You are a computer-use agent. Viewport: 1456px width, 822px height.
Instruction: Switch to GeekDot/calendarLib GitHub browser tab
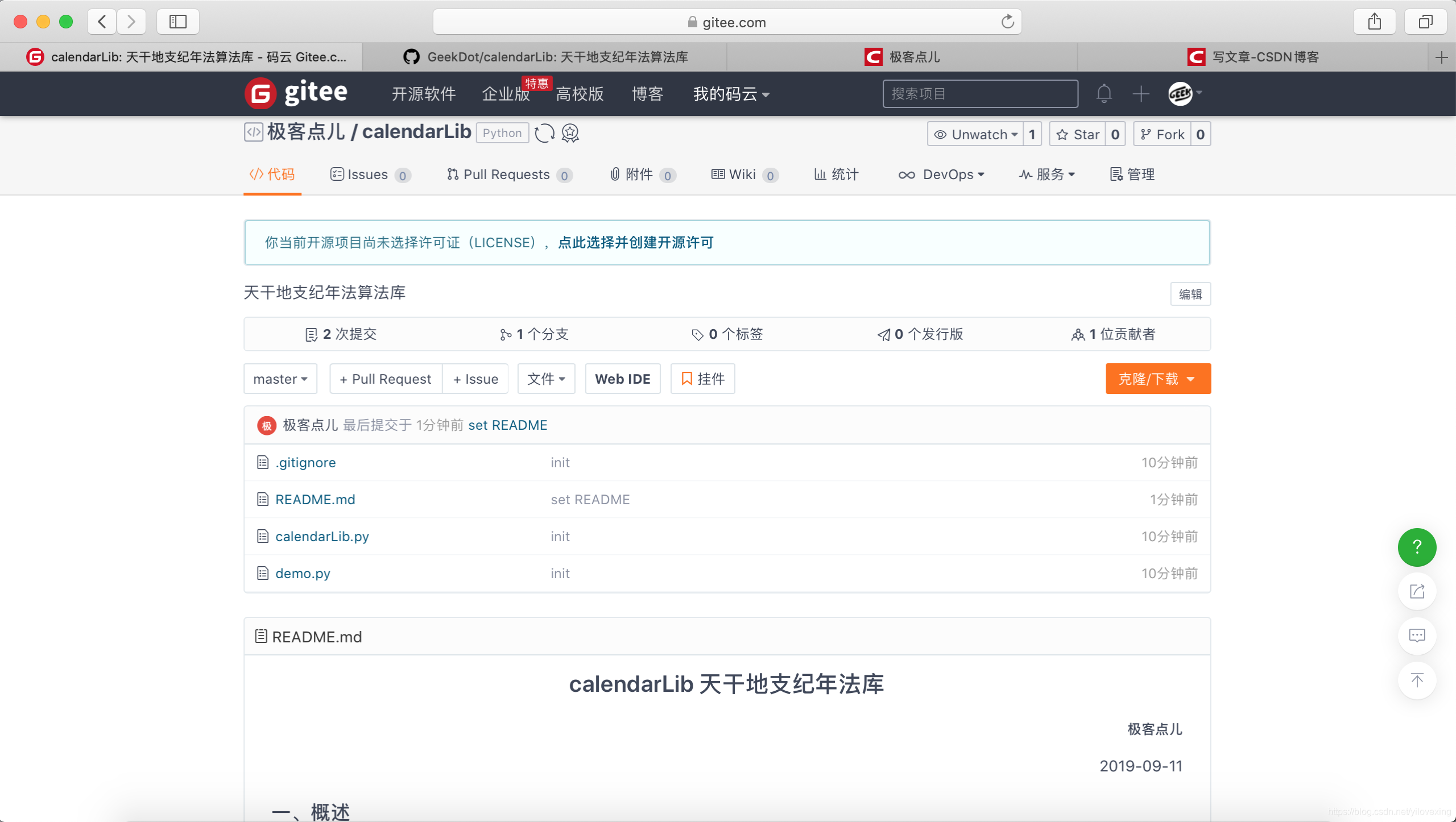(x=545, y=57)
